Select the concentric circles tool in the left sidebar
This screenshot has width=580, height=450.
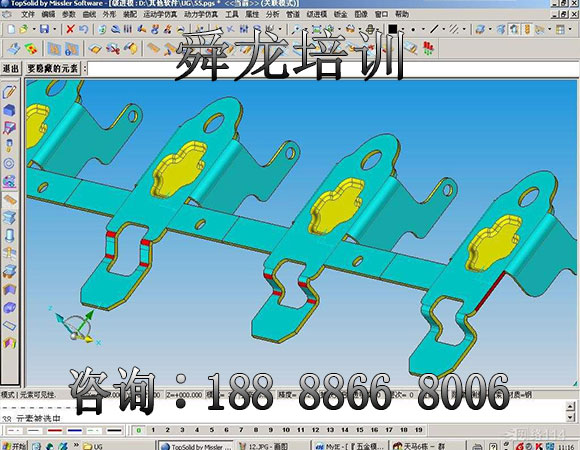coord(9,163)
